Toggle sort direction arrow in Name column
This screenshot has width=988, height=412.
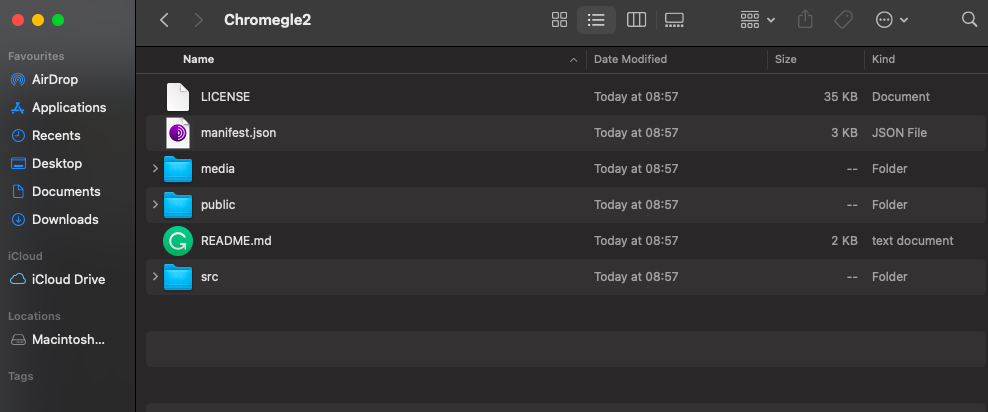(573, 60)
